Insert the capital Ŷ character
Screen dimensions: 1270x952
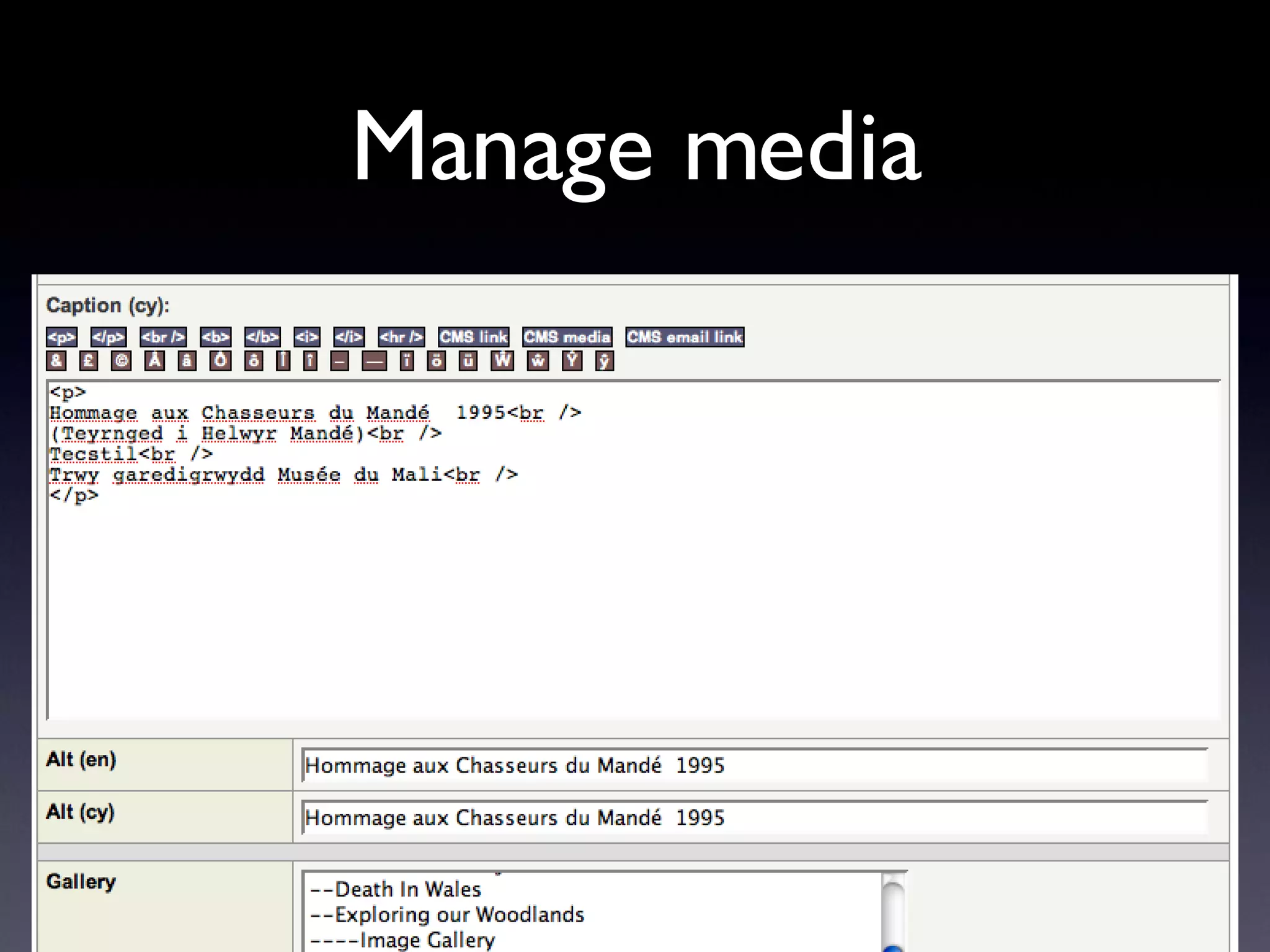(572, 361)
